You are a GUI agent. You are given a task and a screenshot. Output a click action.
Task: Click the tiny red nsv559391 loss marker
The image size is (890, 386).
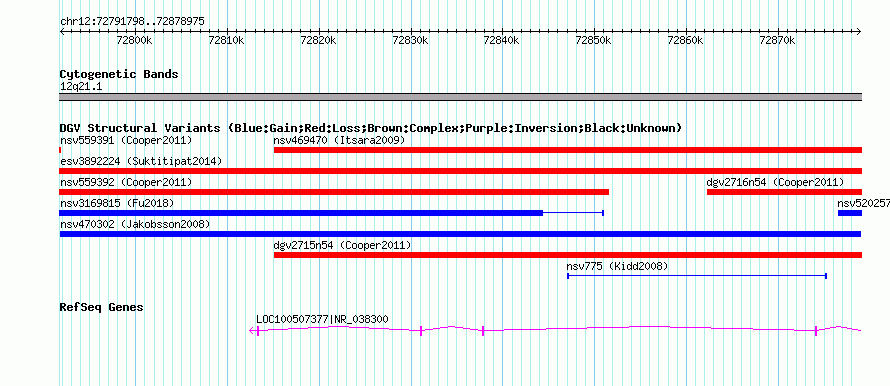pyautogui.click(x=60, y=150)
